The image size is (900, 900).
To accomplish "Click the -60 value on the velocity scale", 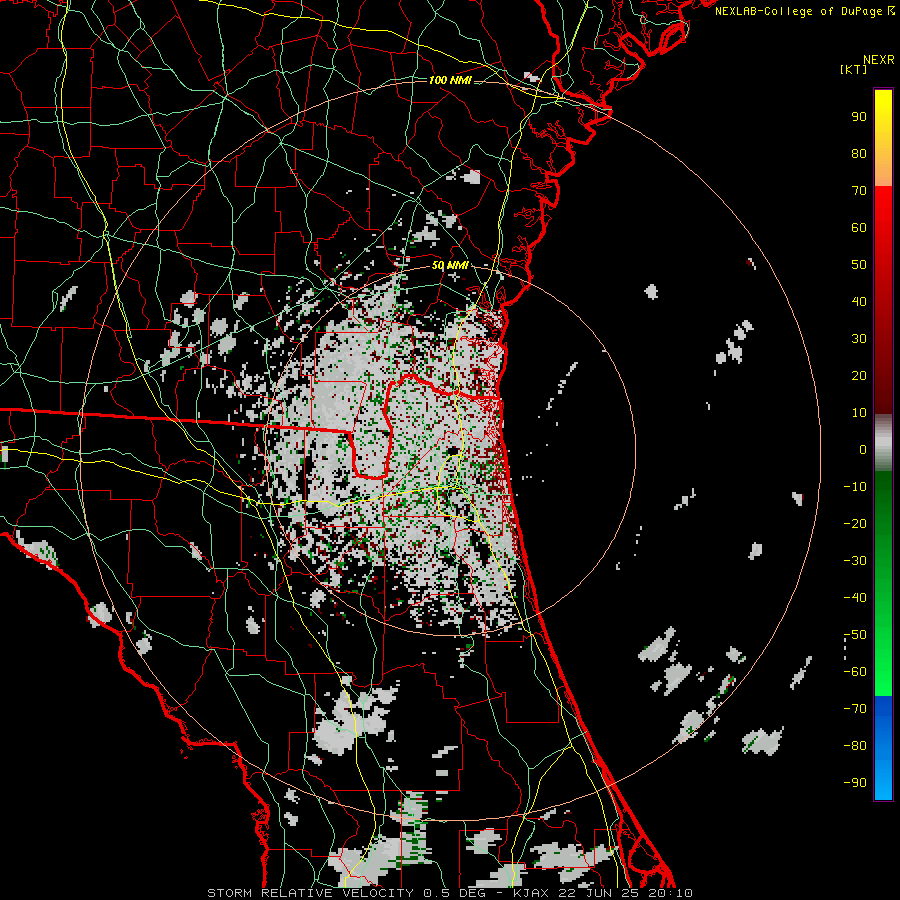I will pos(855,672).
